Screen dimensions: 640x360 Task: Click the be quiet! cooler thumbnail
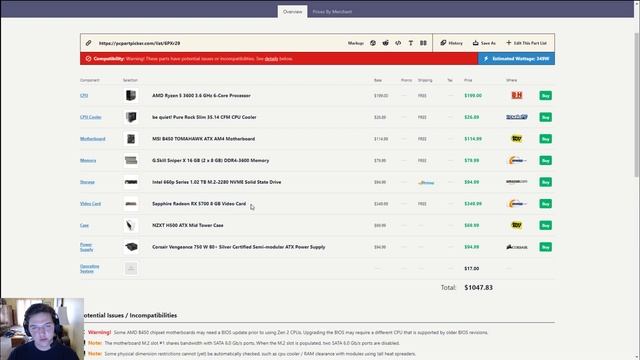pyautogui.click(x=131, y=117)
